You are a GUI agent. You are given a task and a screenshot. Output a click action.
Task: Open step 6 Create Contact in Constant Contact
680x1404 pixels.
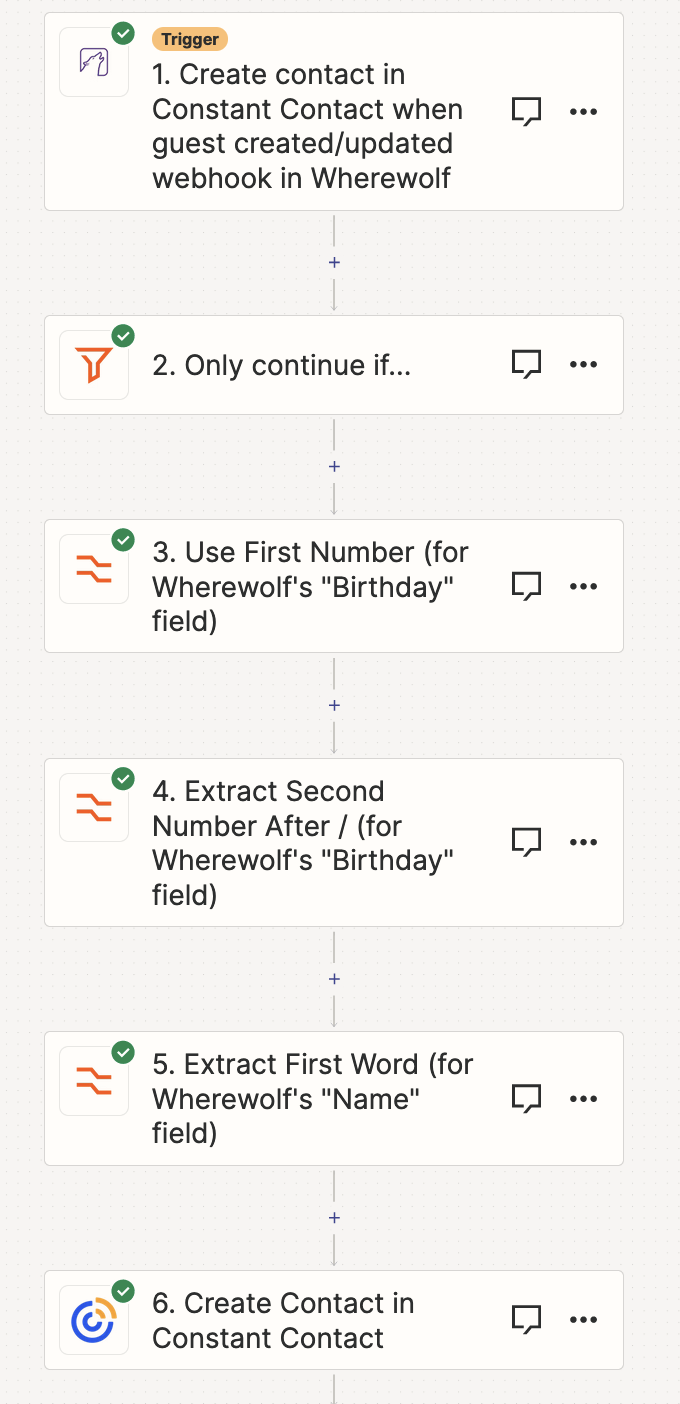point(334,1320)
